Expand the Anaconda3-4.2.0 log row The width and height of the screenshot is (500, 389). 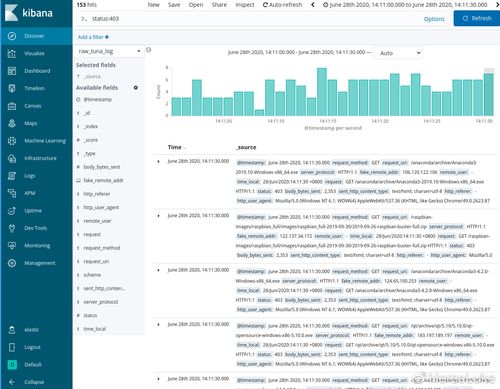(158, 270)
